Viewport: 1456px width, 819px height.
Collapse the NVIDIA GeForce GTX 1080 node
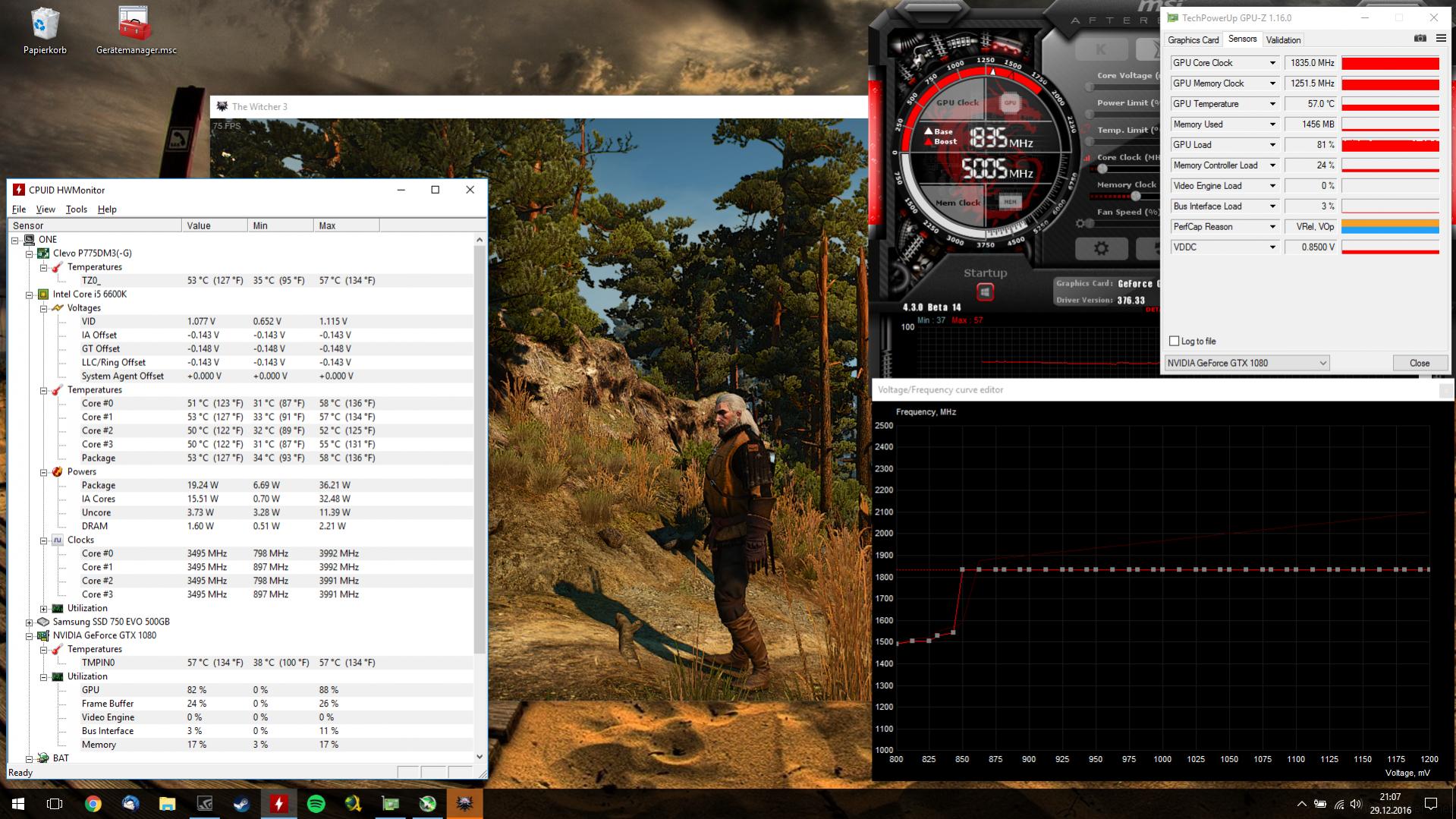[x=30, y=636]
